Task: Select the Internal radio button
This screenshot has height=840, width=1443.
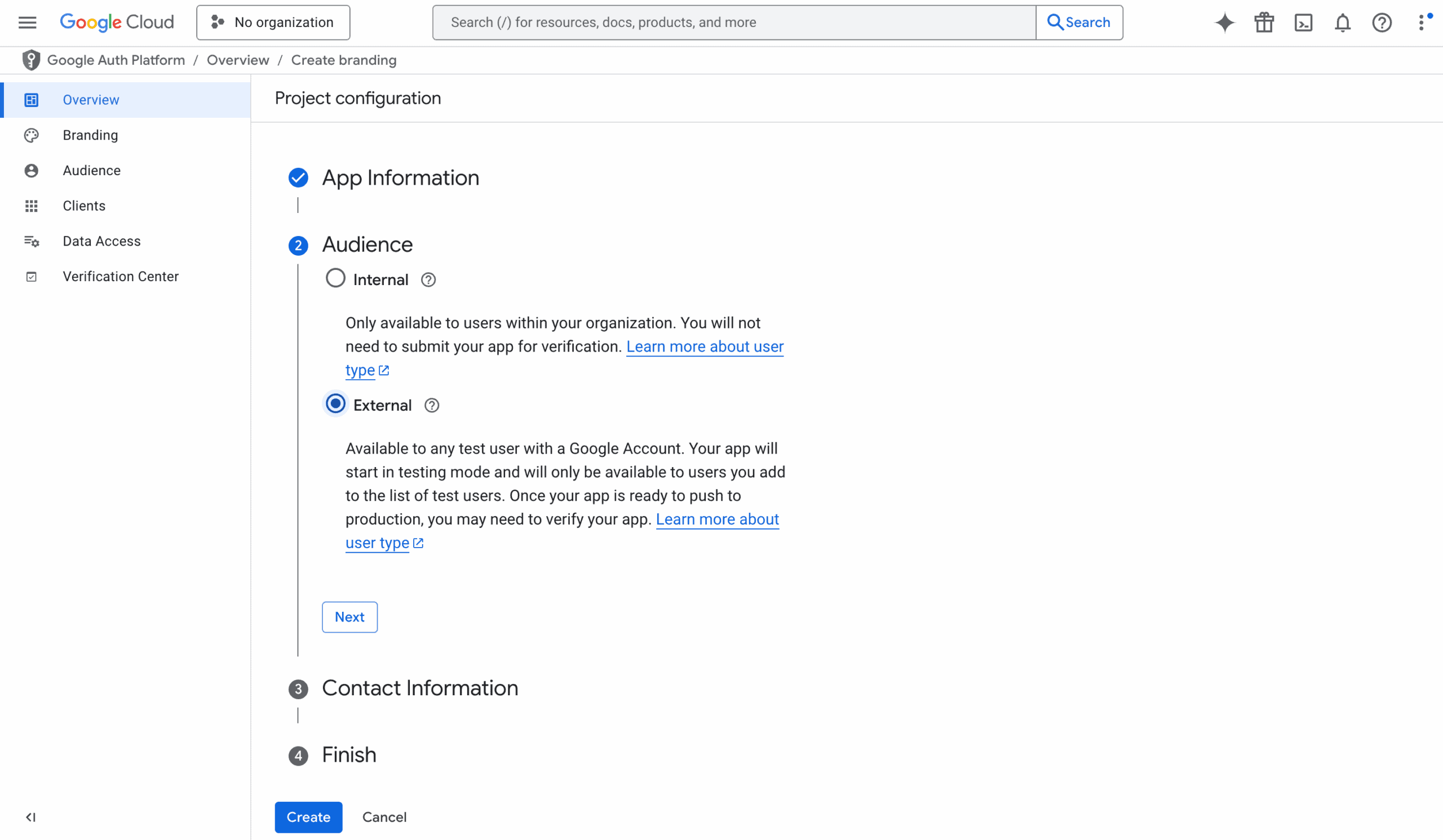Action: 335,279
